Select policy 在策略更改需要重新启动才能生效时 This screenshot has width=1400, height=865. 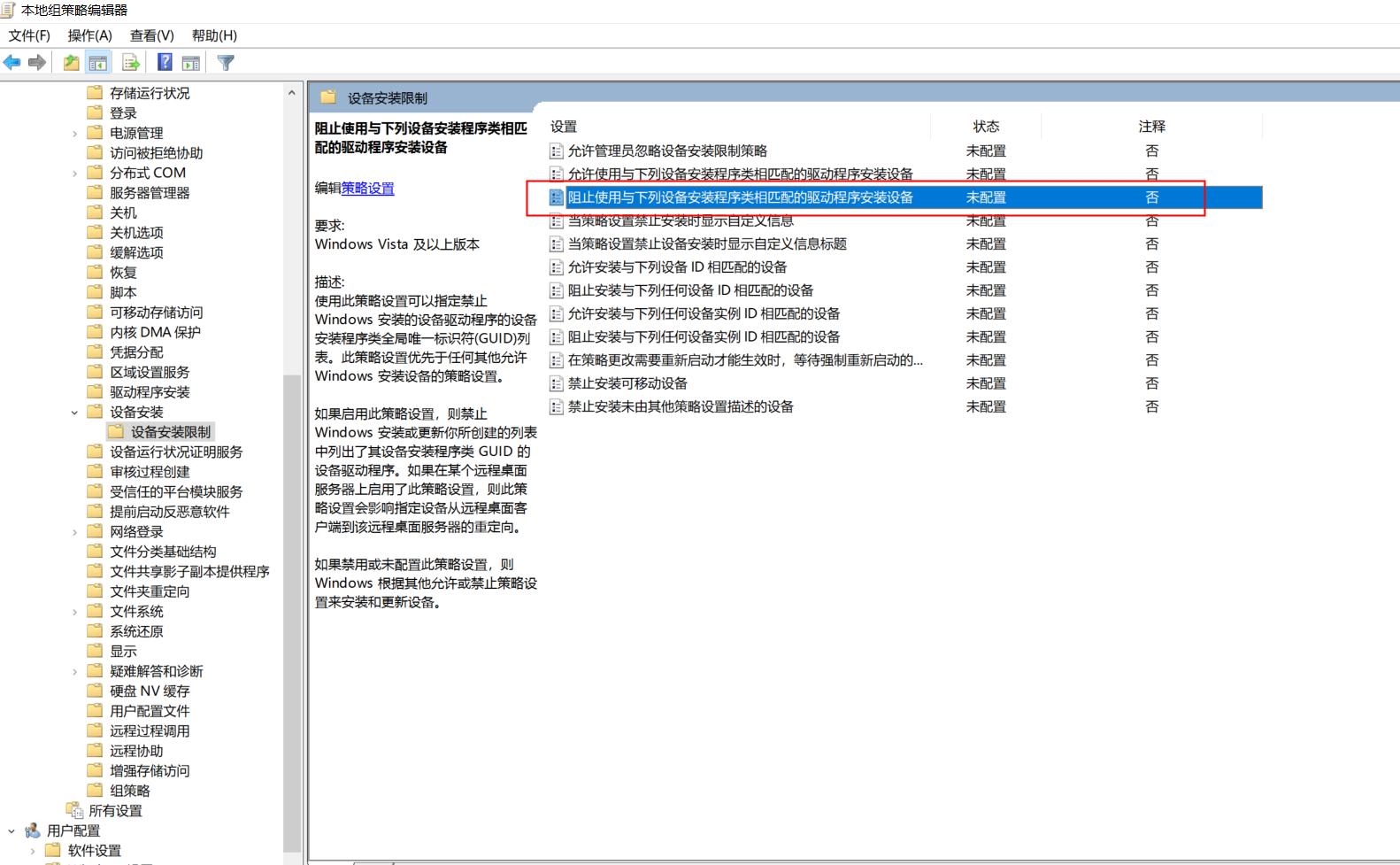pos(745,360)
